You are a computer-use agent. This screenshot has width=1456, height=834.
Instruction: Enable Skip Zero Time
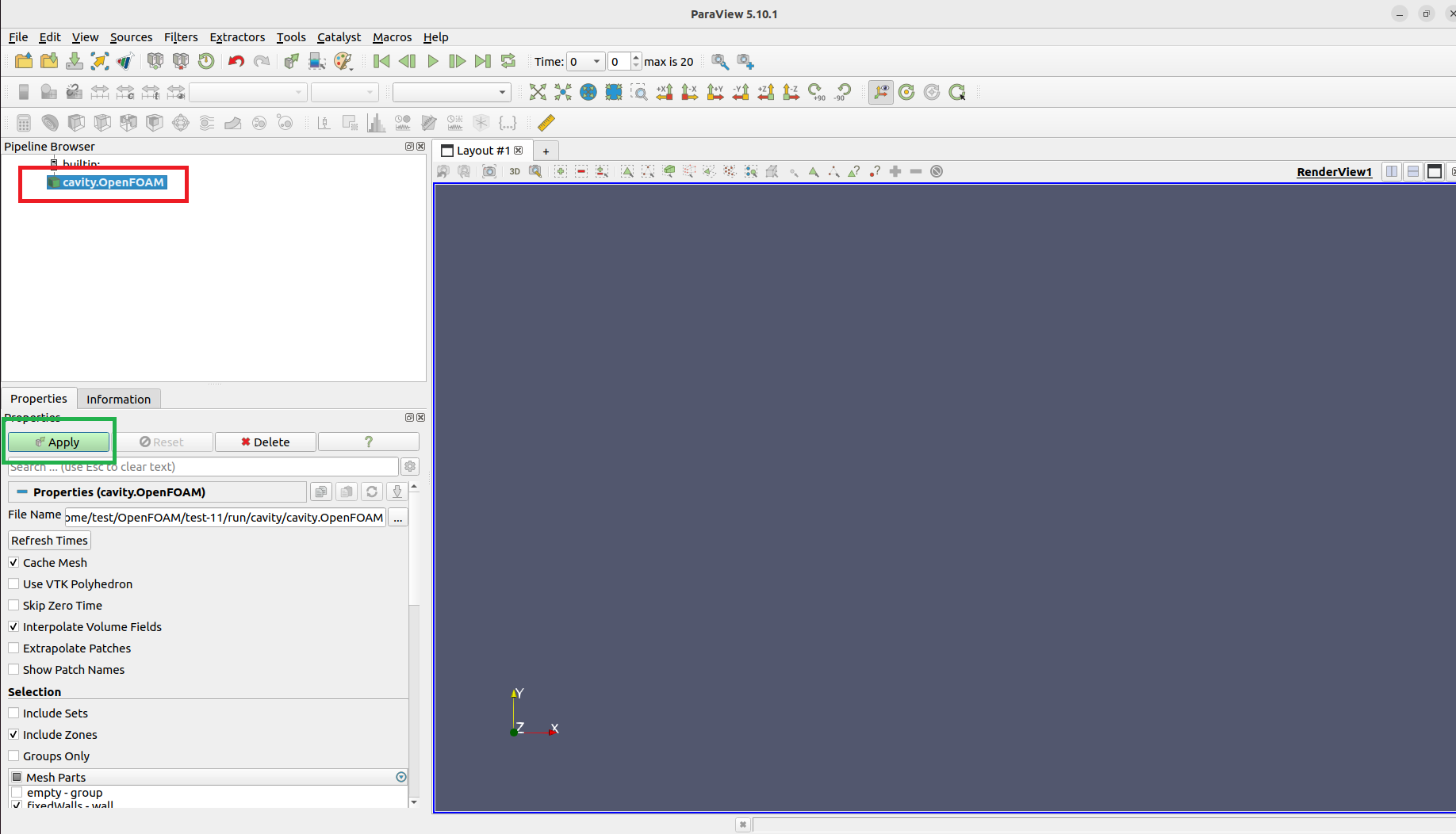pos(13,605)
